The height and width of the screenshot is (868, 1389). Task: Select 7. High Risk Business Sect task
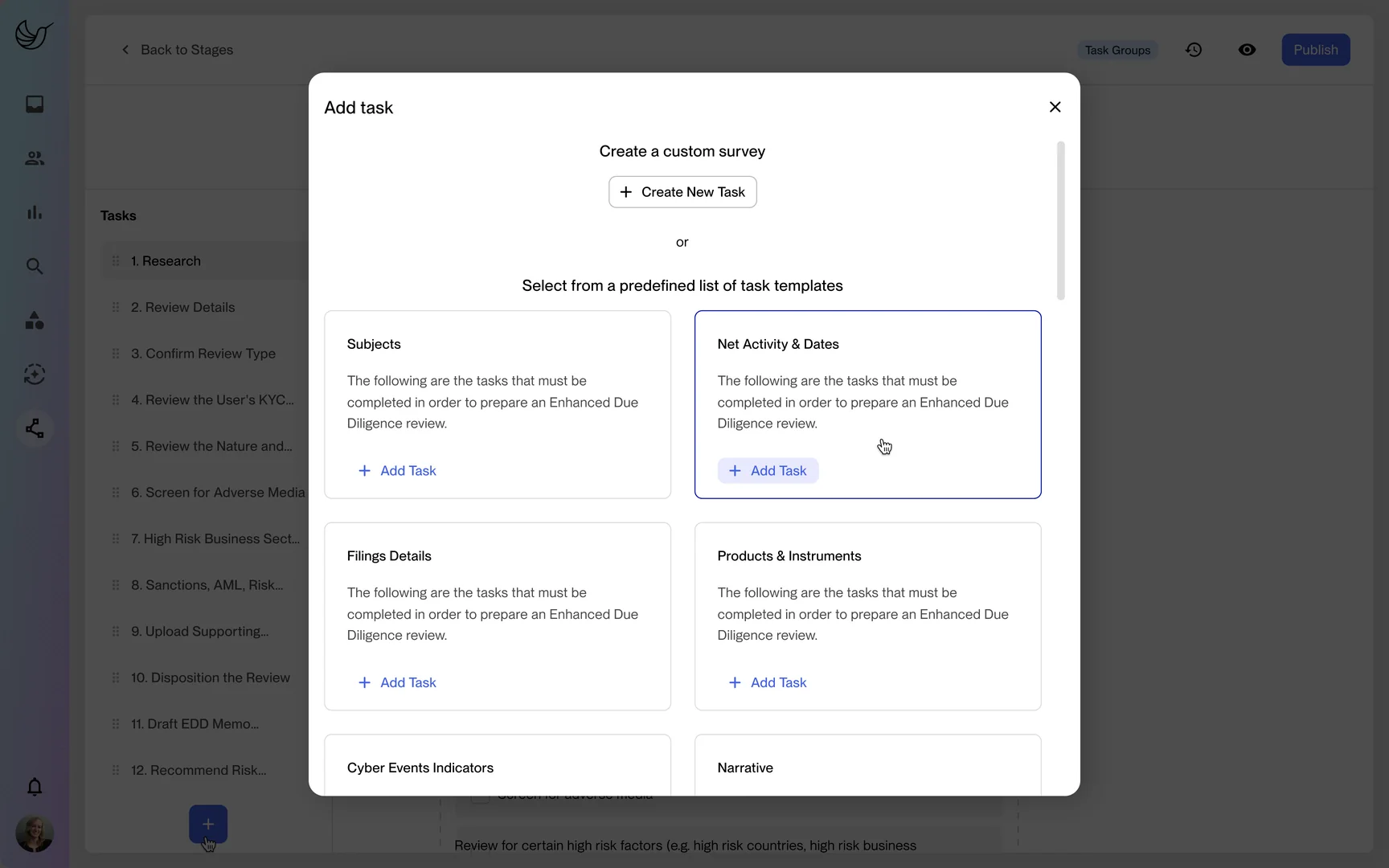pos(205,538)
